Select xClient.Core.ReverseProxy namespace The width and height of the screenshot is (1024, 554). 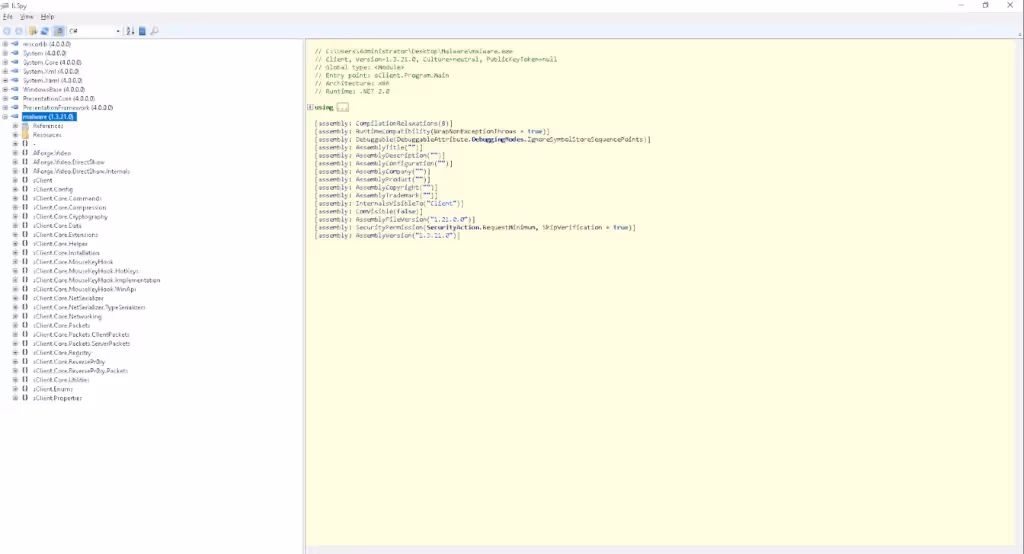point(69,361)
